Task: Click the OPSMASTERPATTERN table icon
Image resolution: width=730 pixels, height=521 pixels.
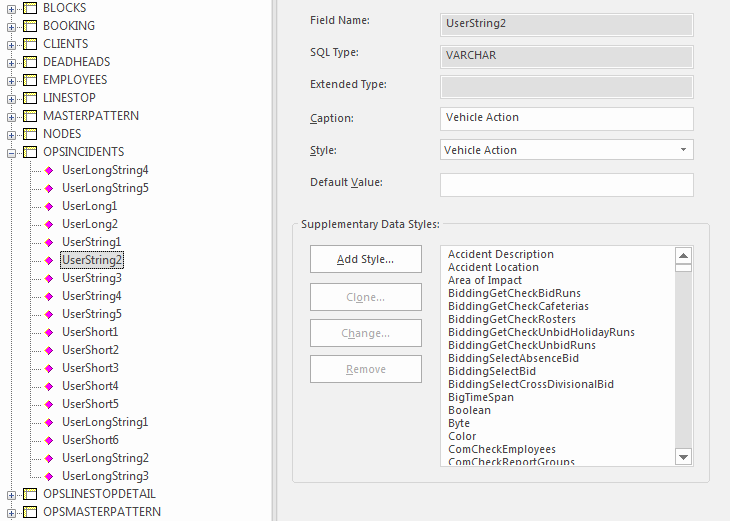Action: click(x=30, y=512)
